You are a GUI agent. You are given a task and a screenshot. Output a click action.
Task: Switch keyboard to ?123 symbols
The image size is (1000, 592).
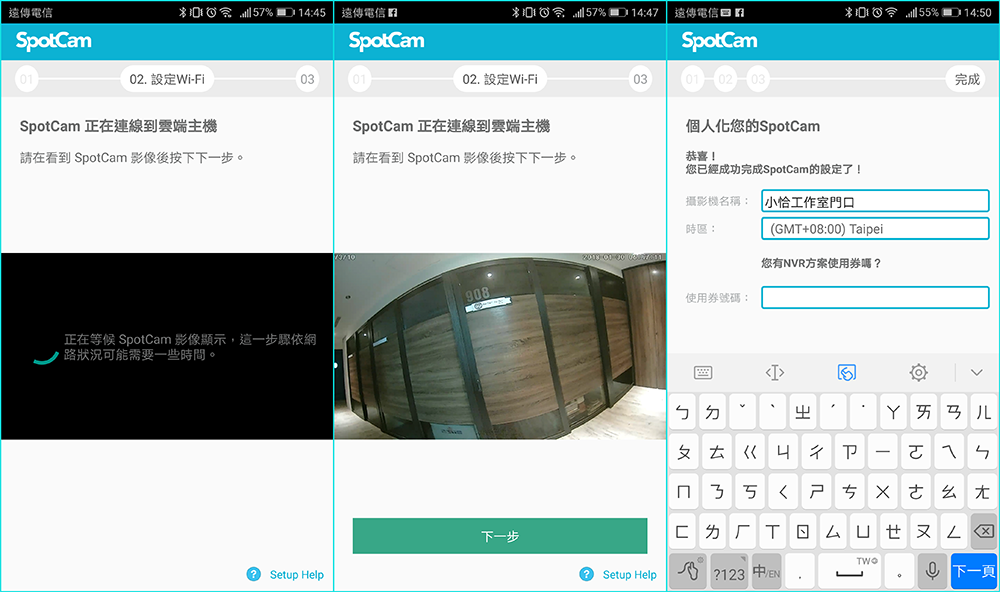tap(729, 571)
